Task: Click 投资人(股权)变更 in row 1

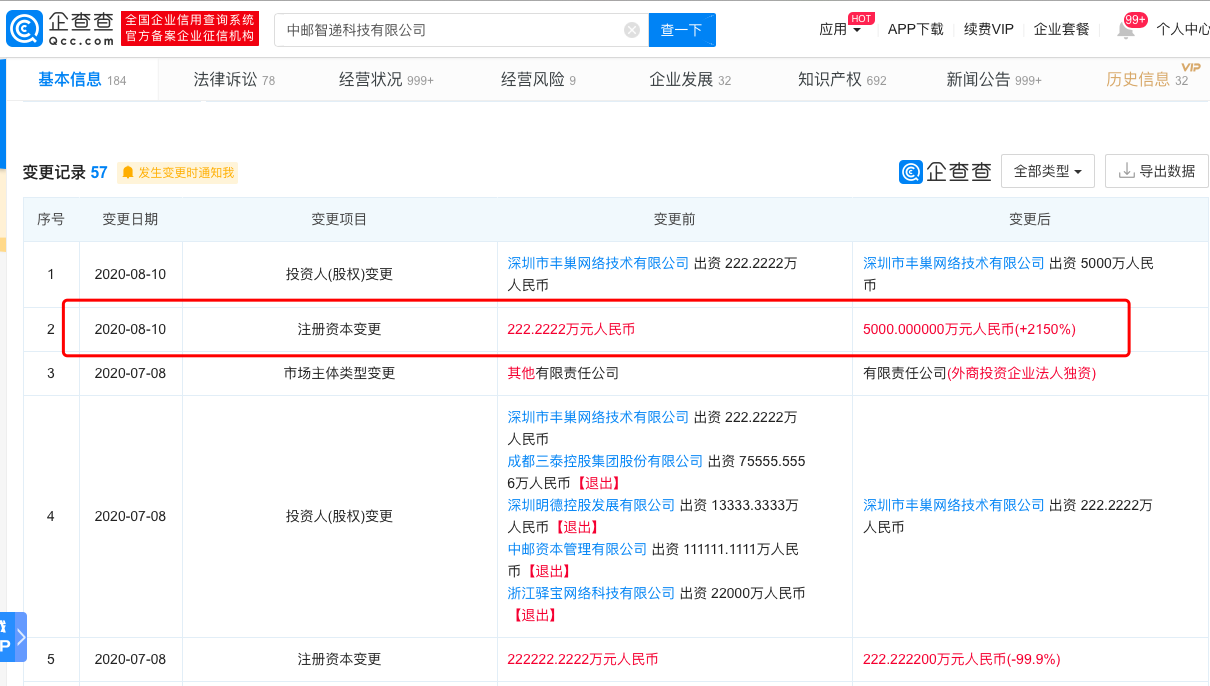Action: [339, 274]
